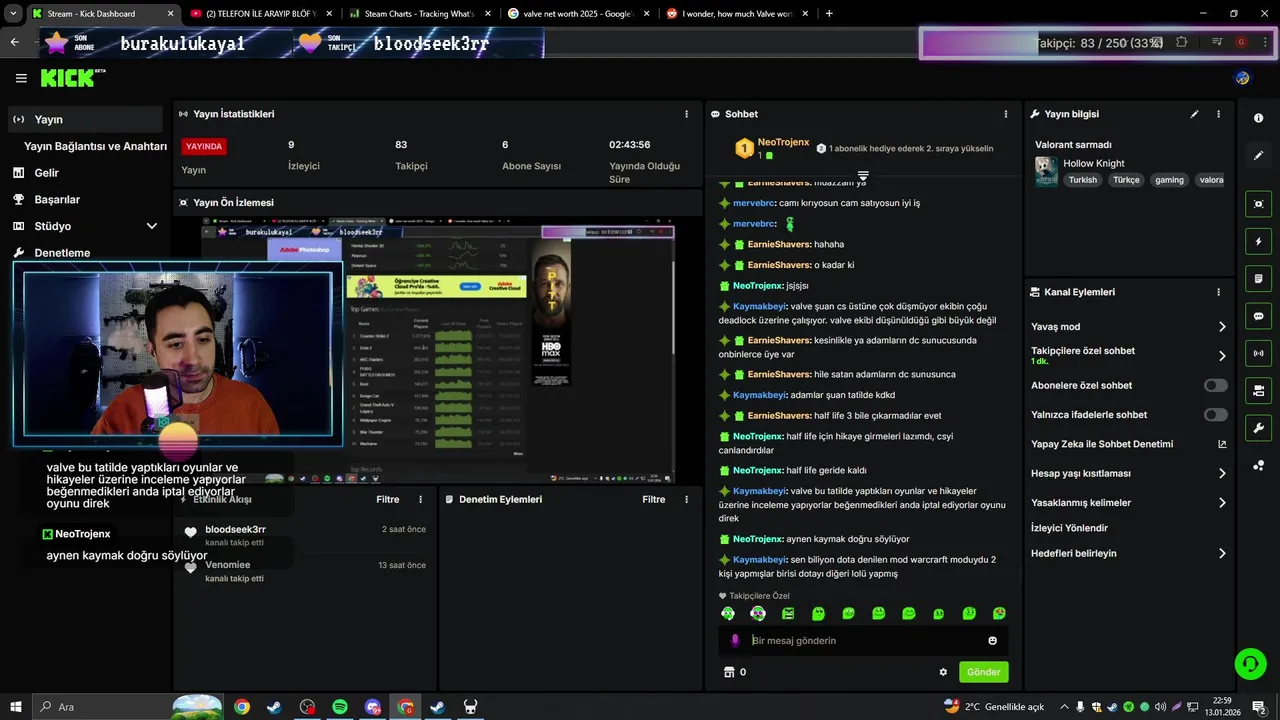Open the user avatar in the top-right header

point(1242,78)
